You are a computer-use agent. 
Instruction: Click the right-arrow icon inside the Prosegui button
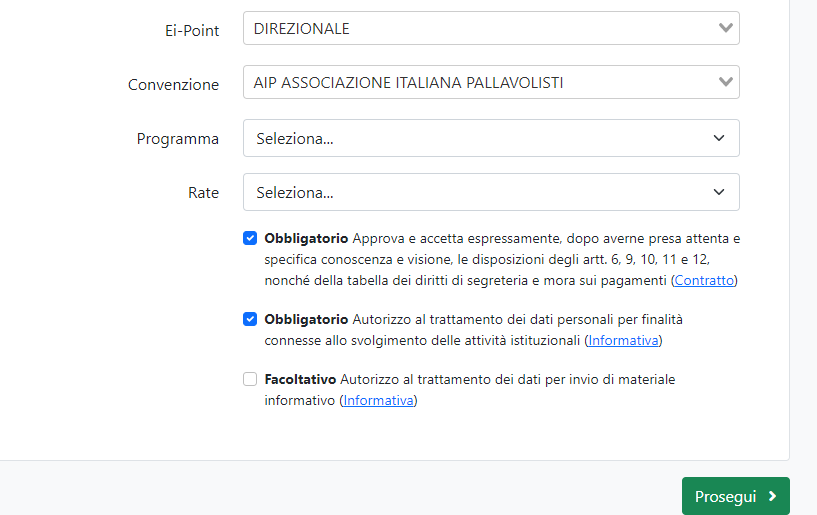point(772,496)
